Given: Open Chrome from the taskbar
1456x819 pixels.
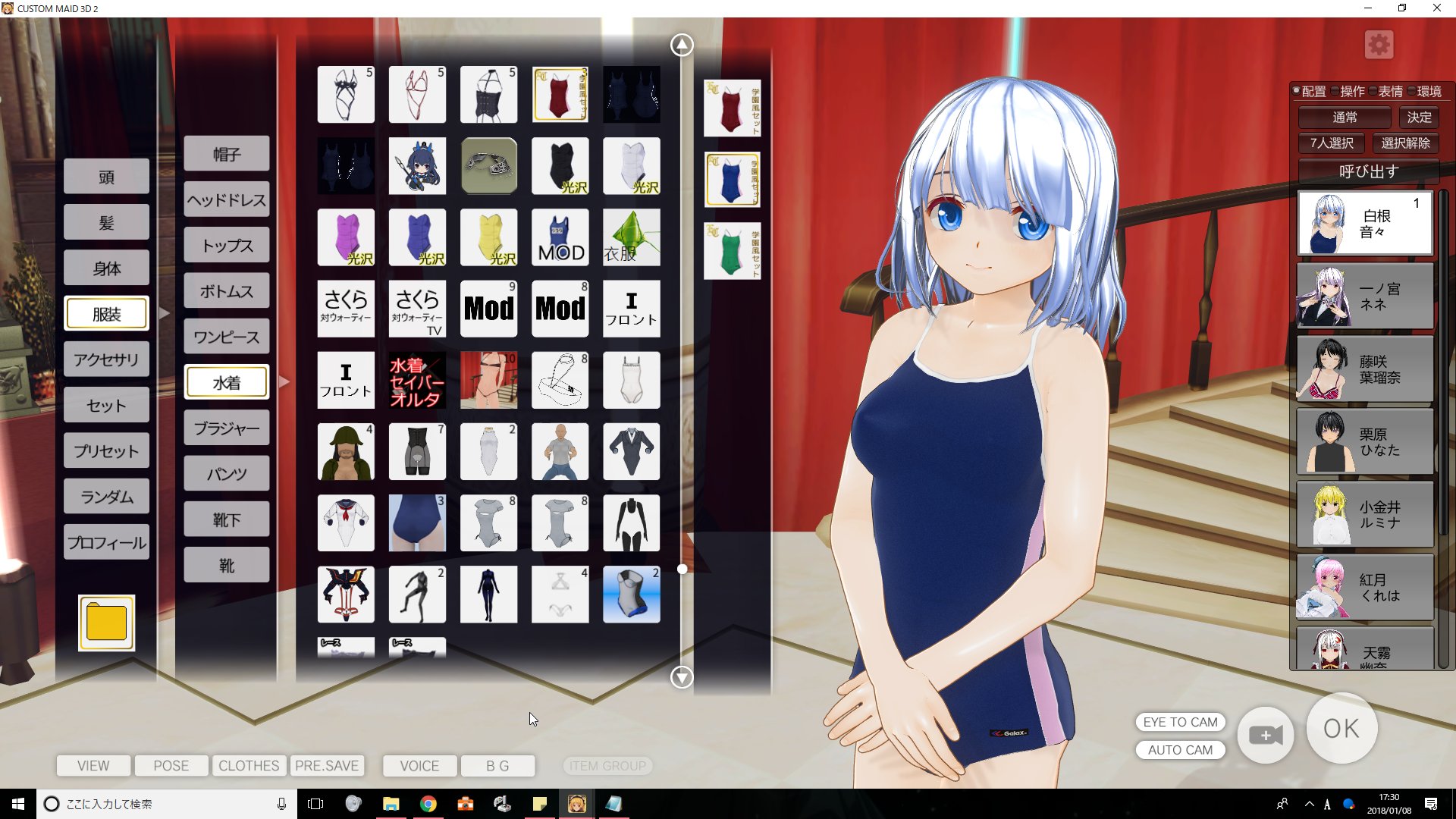Looking at the screenshot, I should coord(428,804).
